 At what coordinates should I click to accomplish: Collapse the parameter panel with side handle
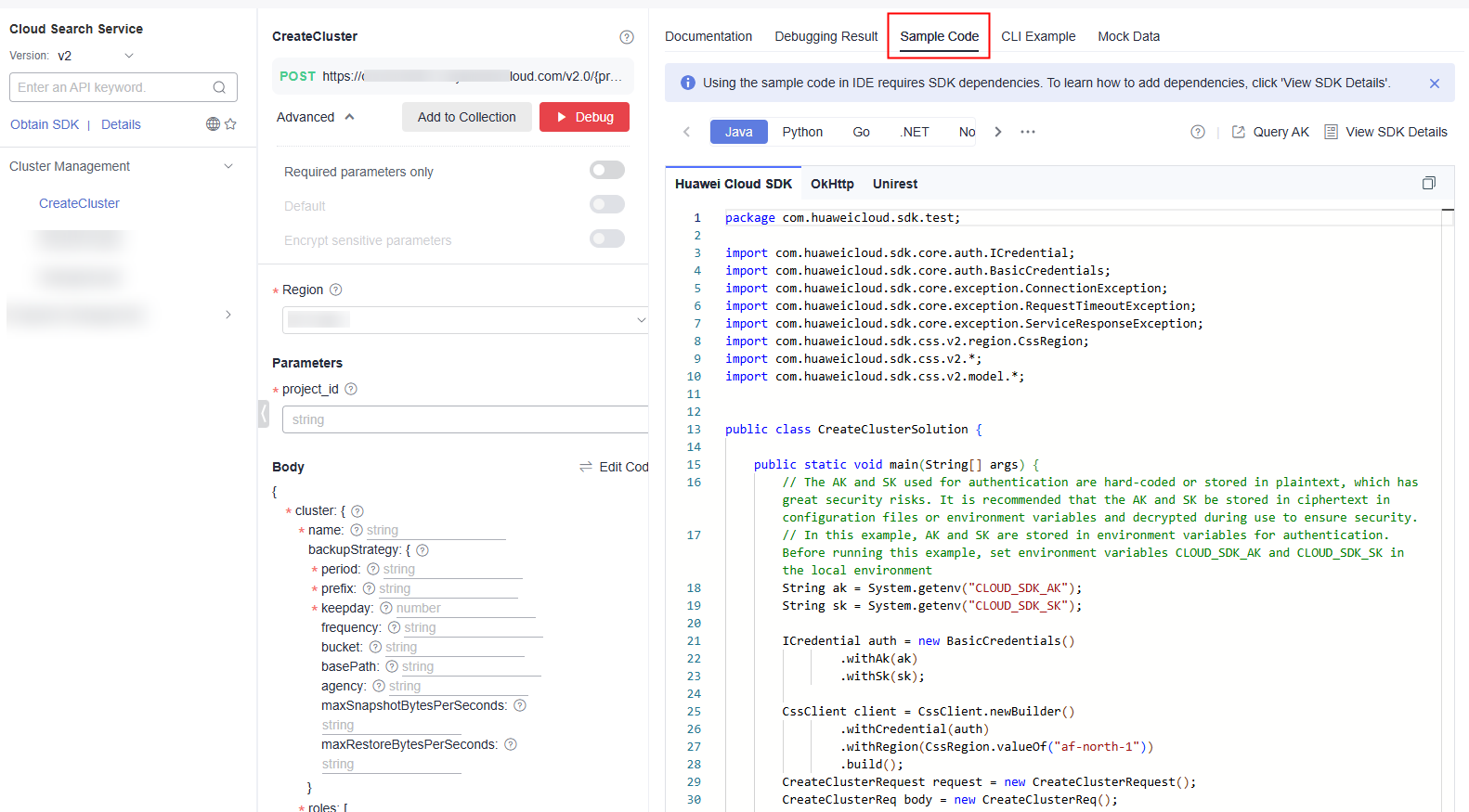(264, 414)
